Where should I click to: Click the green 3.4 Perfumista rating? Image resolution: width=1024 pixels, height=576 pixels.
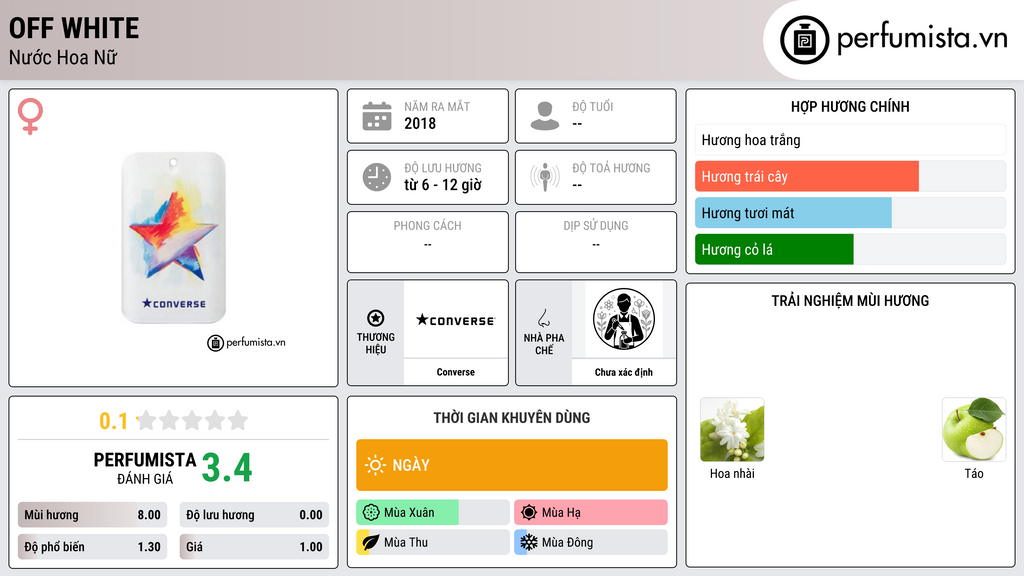pyautogui.click(x=227, y=468)
